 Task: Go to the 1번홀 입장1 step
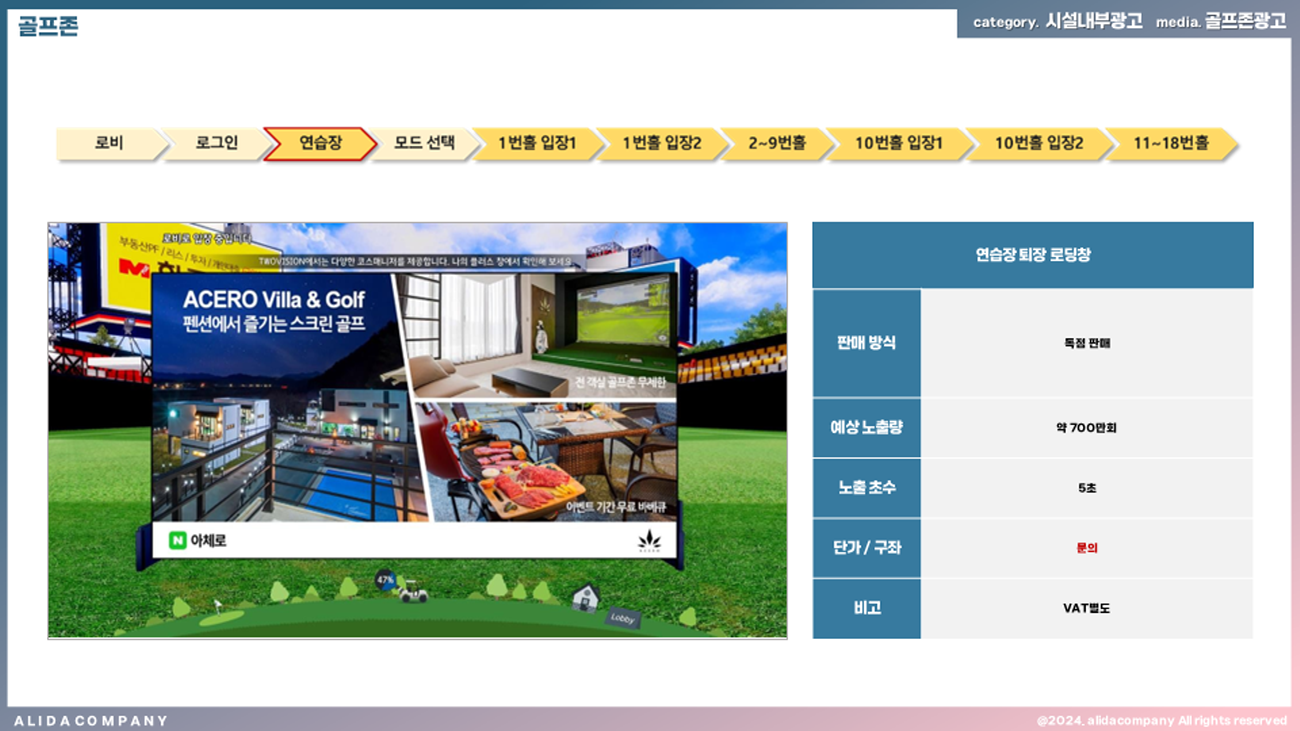[537, 143]
